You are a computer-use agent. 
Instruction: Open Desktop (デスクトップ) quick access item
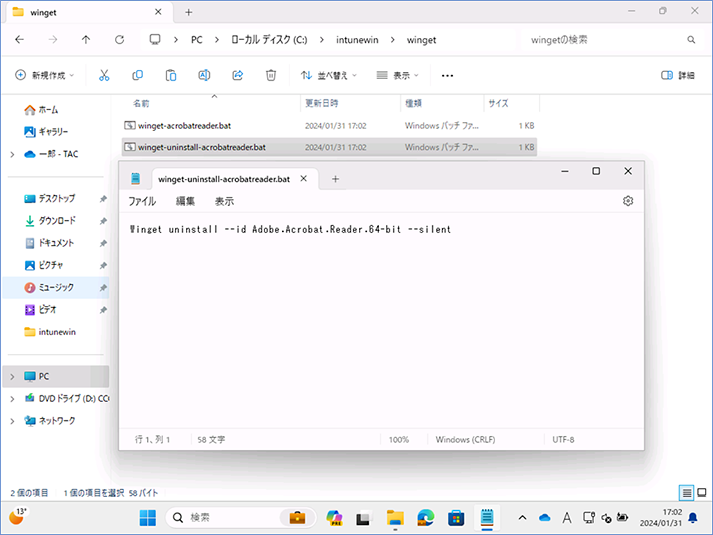coord(57,199)
